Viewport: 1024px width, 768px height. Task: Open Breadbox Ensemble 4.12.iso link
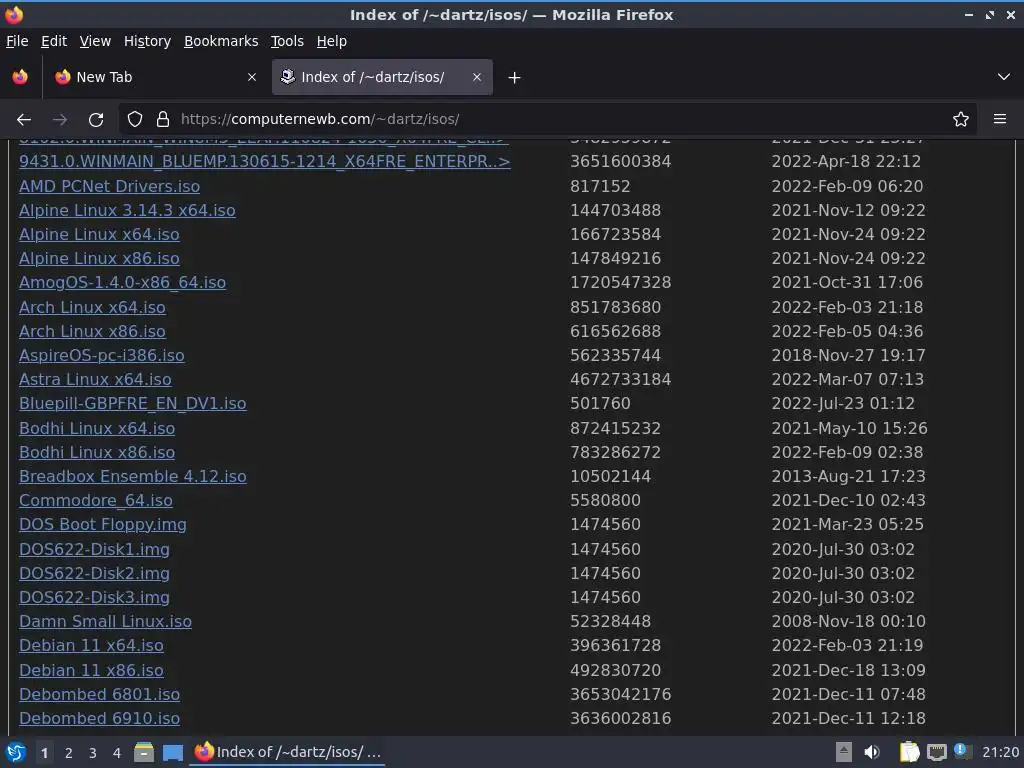(x=133, y=477)
